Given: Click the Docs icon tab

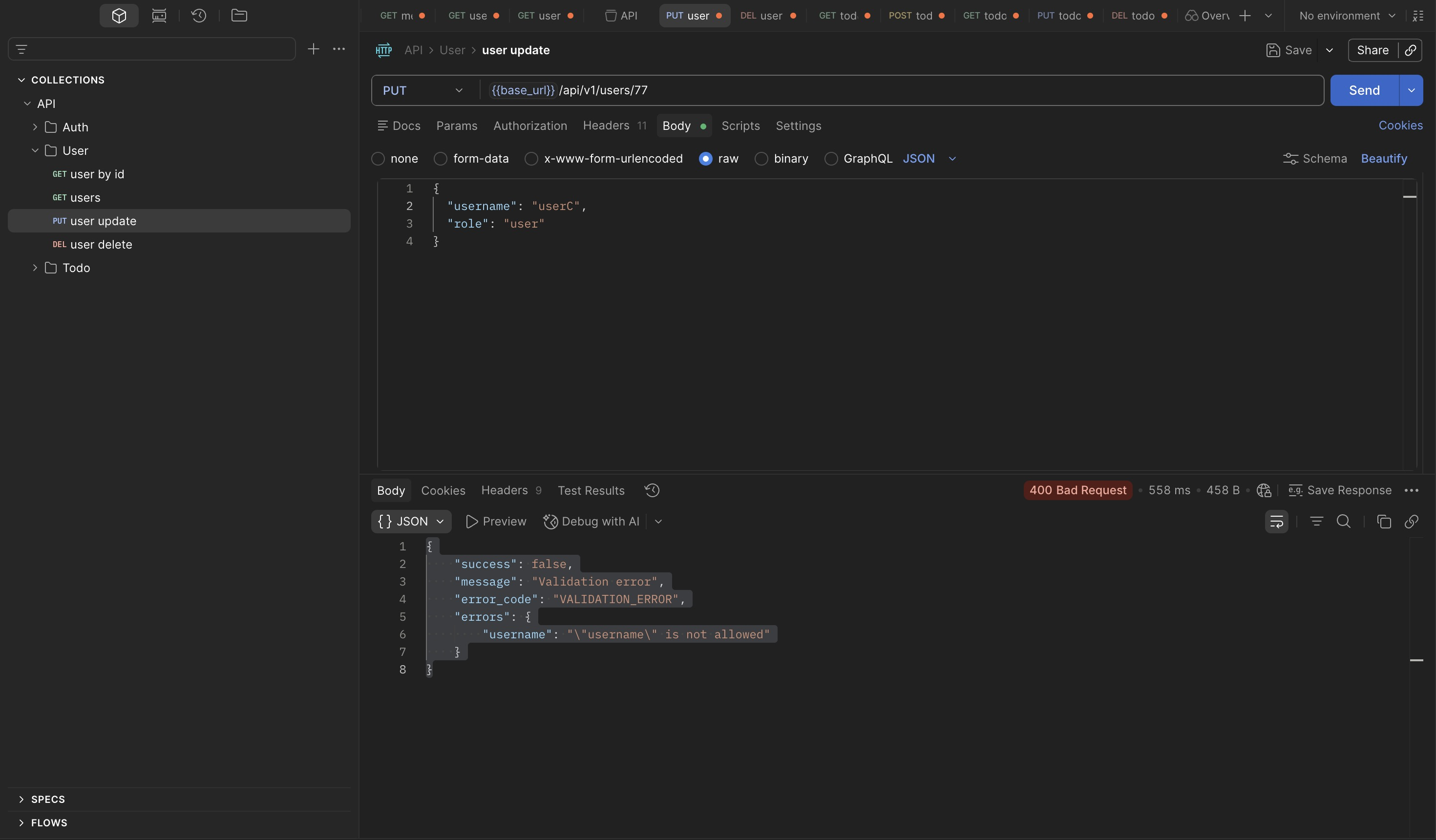Looking at the screenshot, I should (399, 126).
